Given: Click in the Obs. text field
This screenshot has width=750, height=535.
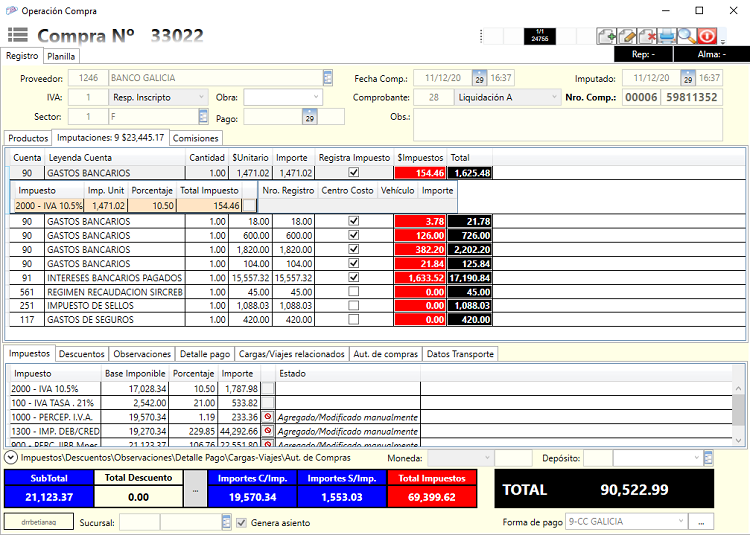Looking at the screenshot, I should tap(568, 125).
